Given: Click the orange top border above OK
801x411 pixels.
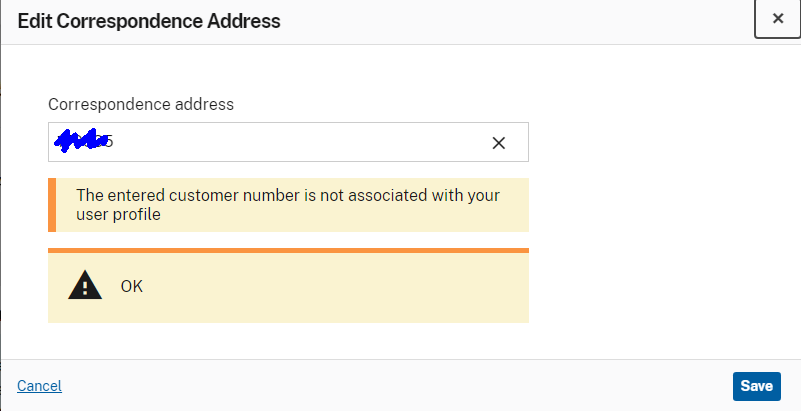Looking at the screenshot, I should coord(288,251).
